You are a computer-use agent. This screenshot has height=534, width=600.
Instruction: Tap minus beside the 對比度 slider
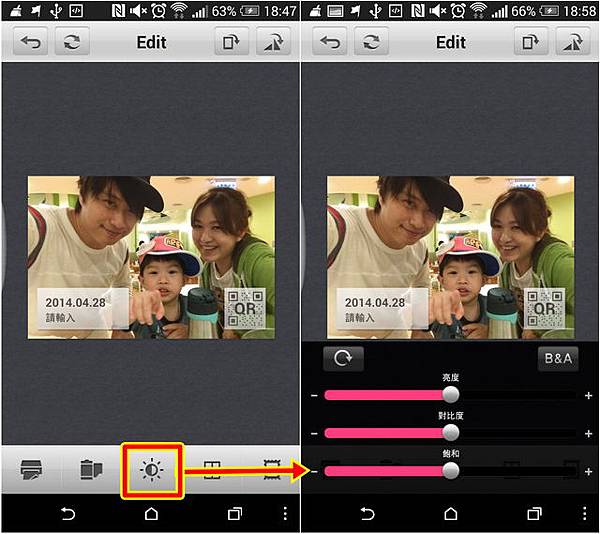tap(314, 433)
